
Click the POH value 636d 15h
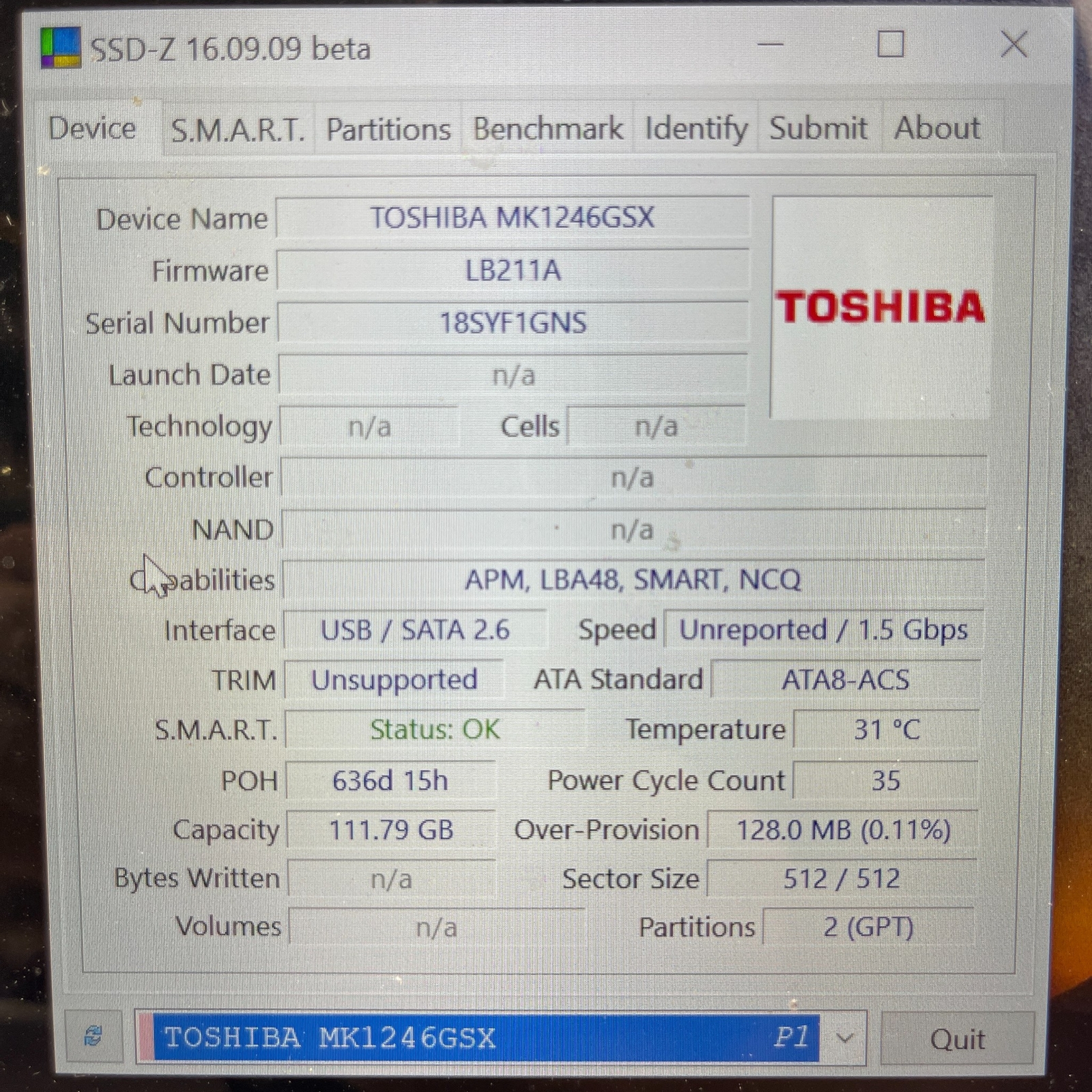pos(390,780)
